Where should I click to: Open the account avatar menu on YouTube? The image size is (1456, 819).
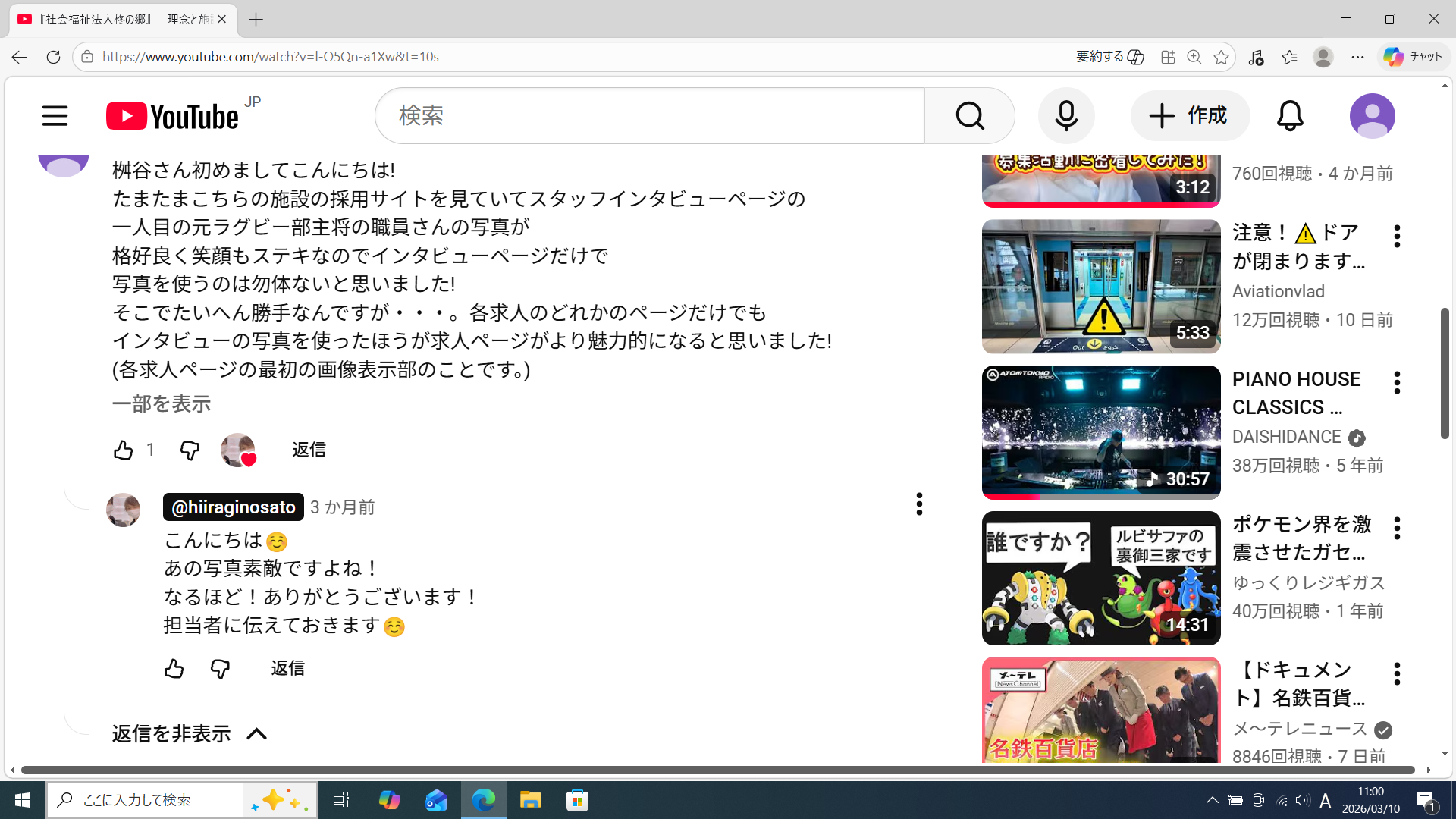(x=1371, y=116)
